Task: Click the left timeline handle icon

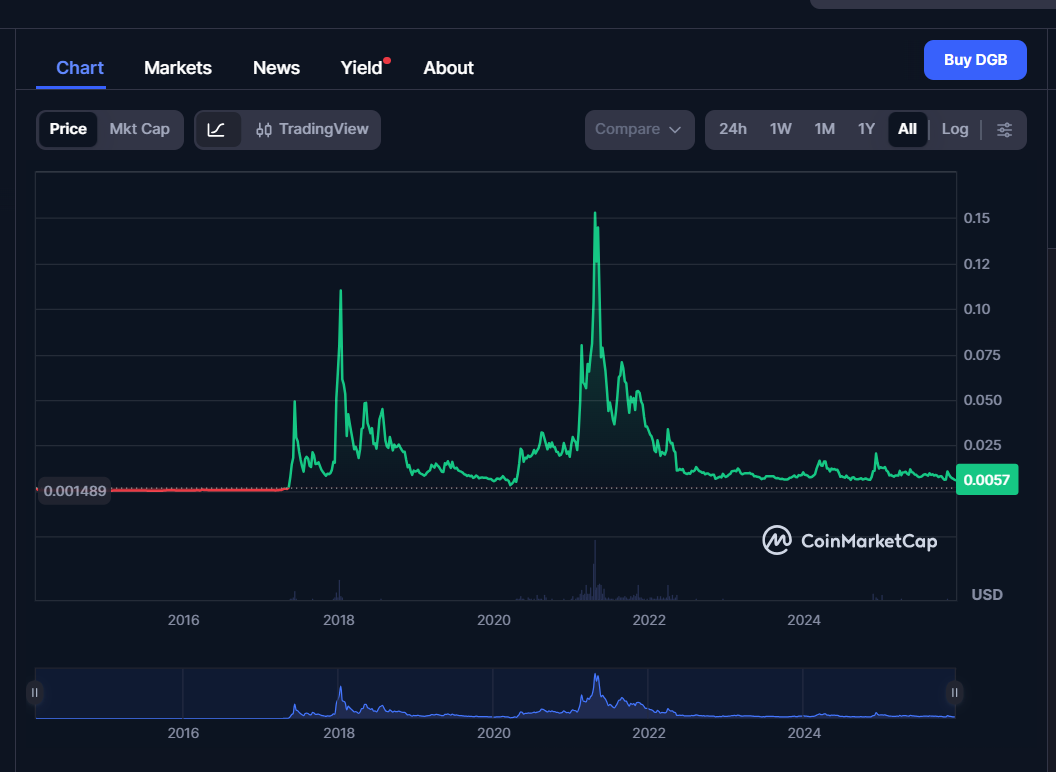Action: click(35, 692)
